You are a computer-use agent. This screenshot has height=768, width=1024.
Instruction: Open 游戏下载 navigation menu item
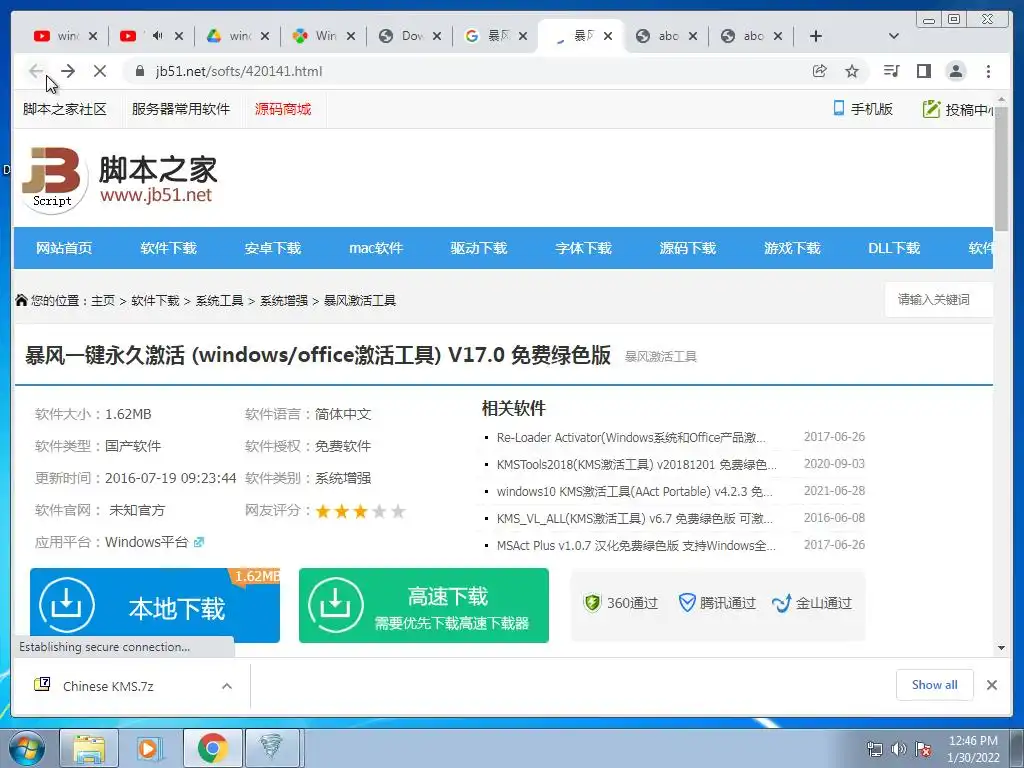coord(792,248)
